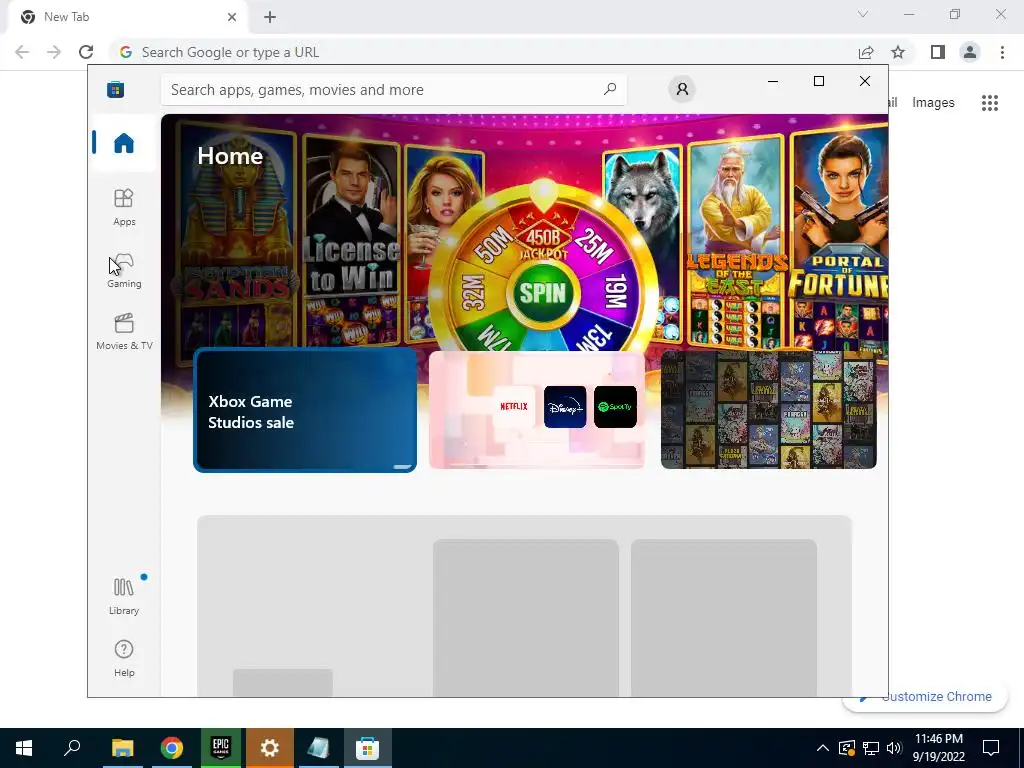Open a new Chrome tab
The width and height of the screenshot is (1024, 768).
270,17
